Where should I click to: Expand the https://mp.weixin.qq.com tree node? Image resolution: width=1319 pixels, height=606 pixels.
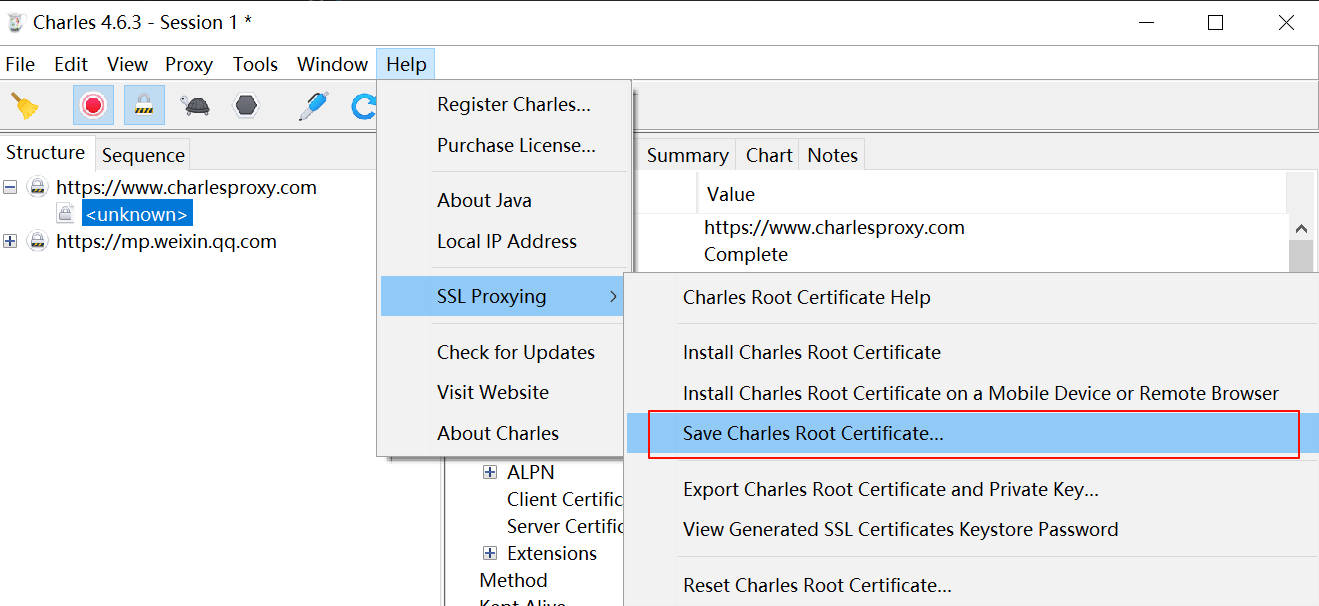point(10,241)
